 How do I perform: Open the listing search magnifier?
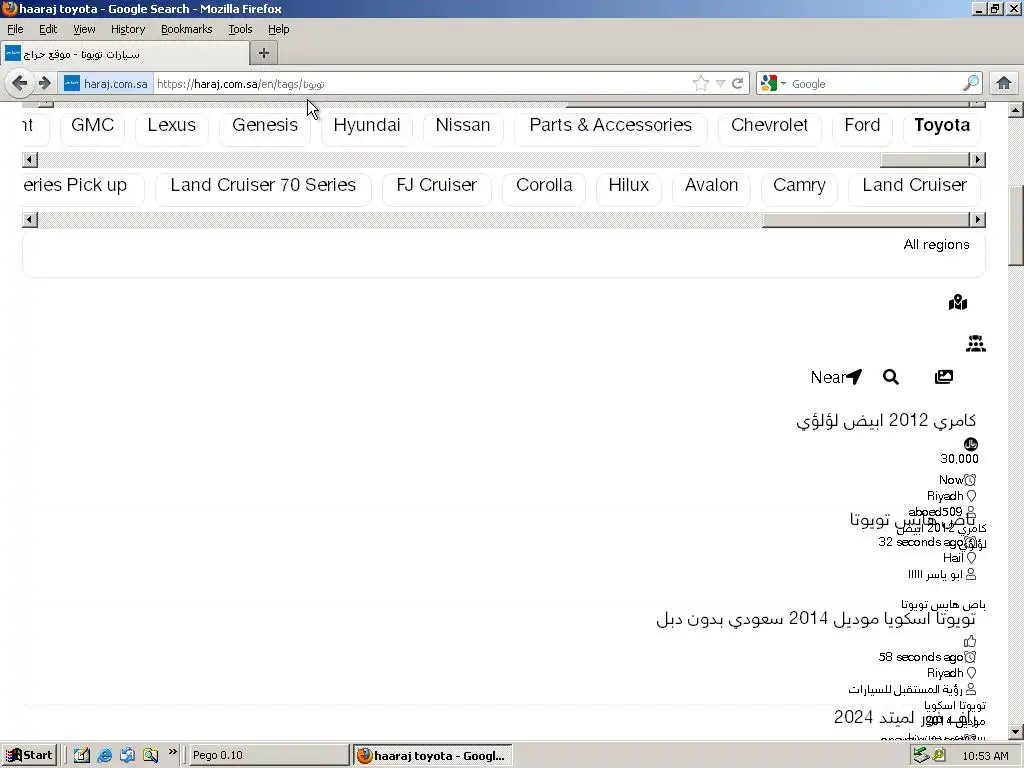pyautogui.click(x=891, y=377)
